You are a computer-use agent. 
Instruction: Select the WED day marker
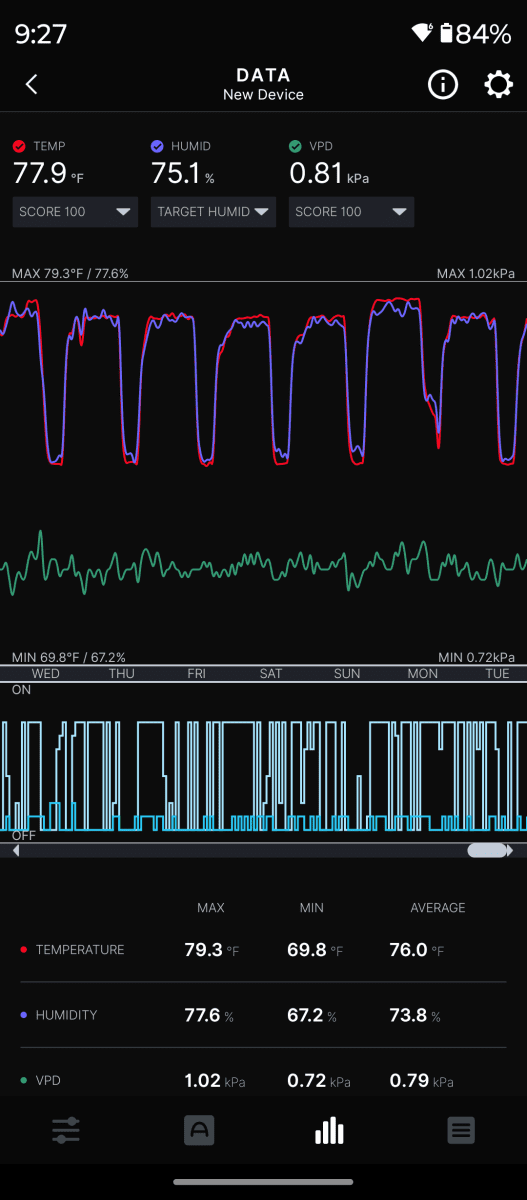46,674
